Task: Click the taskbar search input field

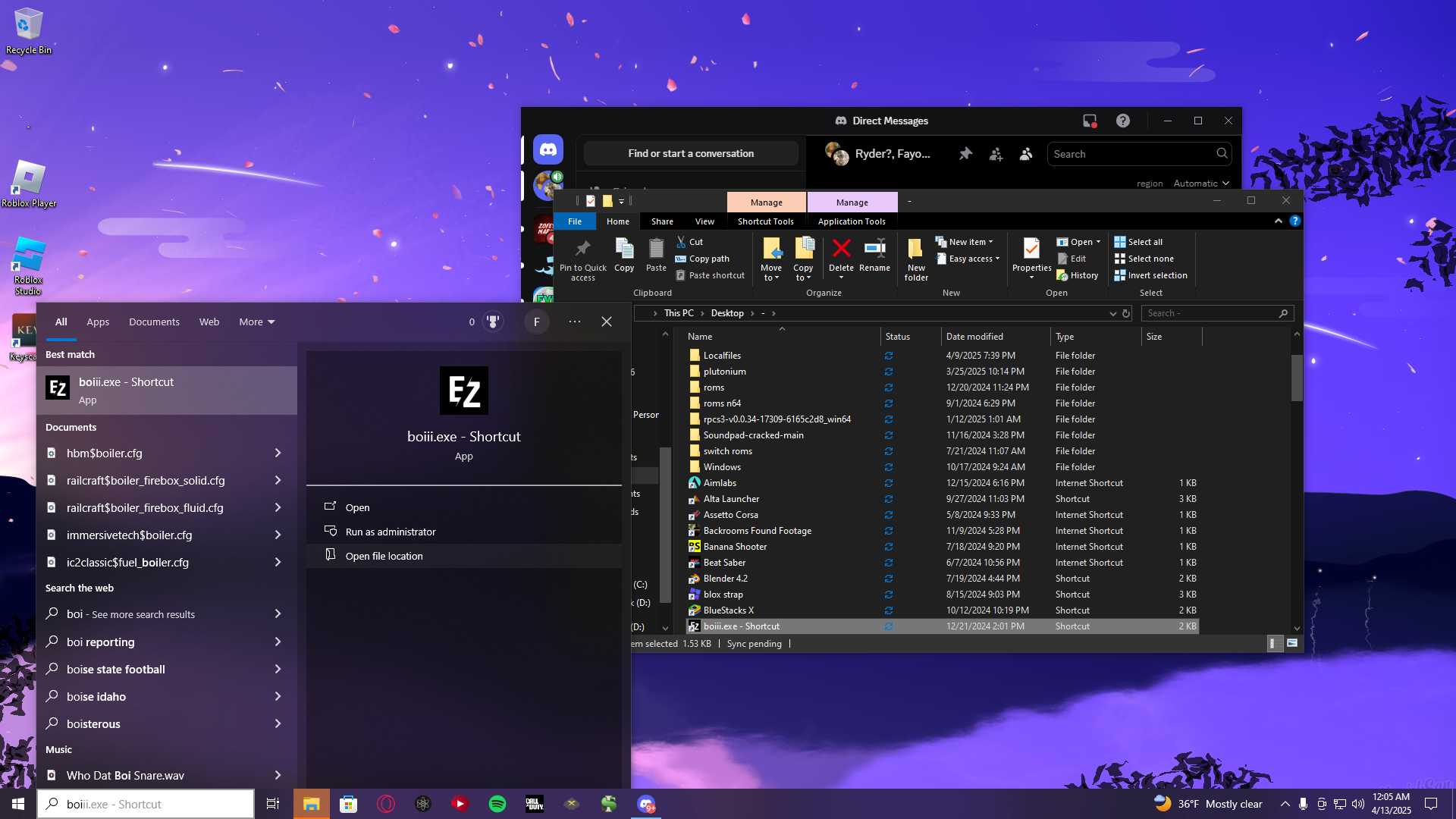Action: (146, 804)
